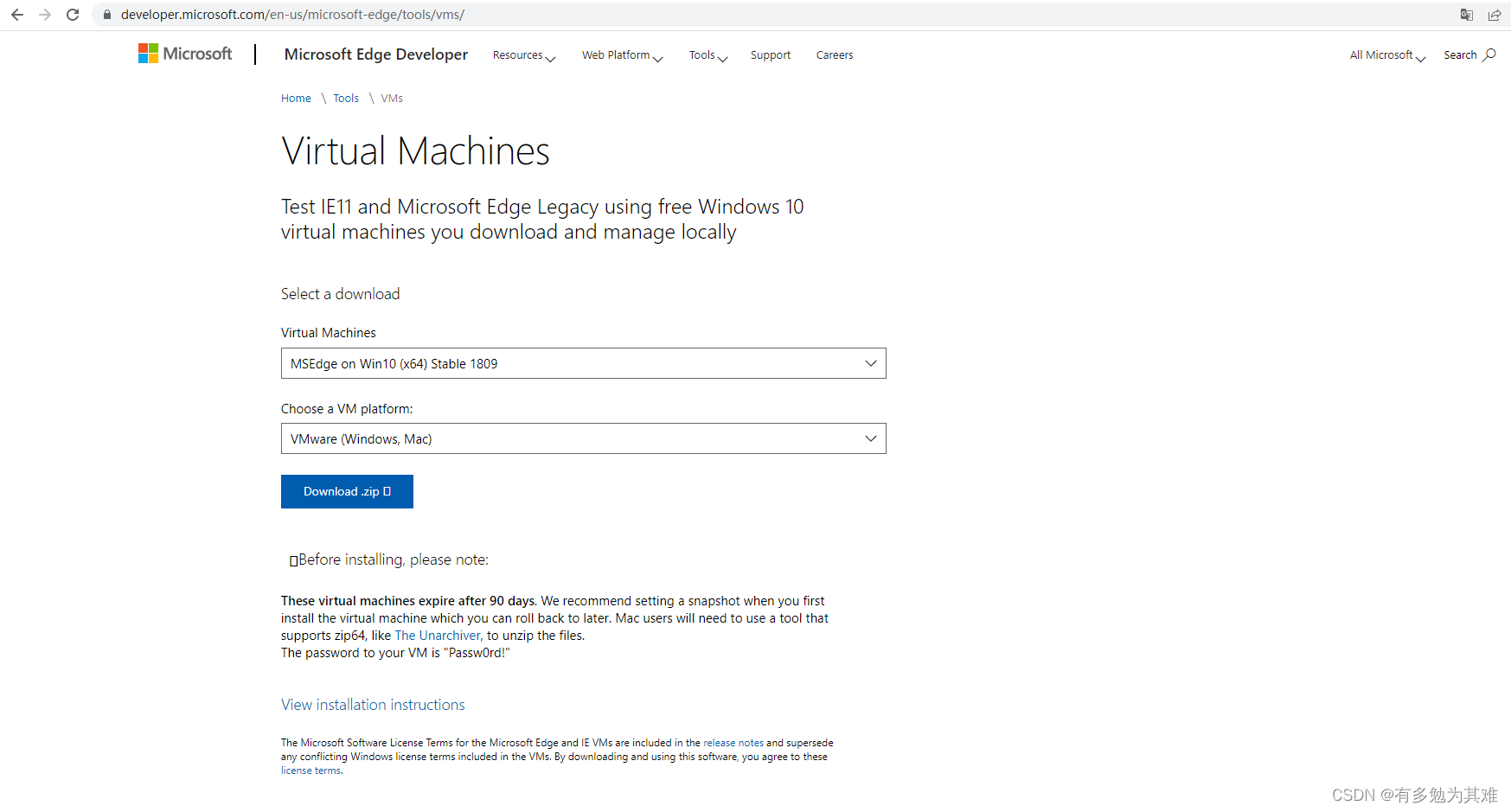
Task: Expand the Resources menu
Action: click(x=524, y=55)
